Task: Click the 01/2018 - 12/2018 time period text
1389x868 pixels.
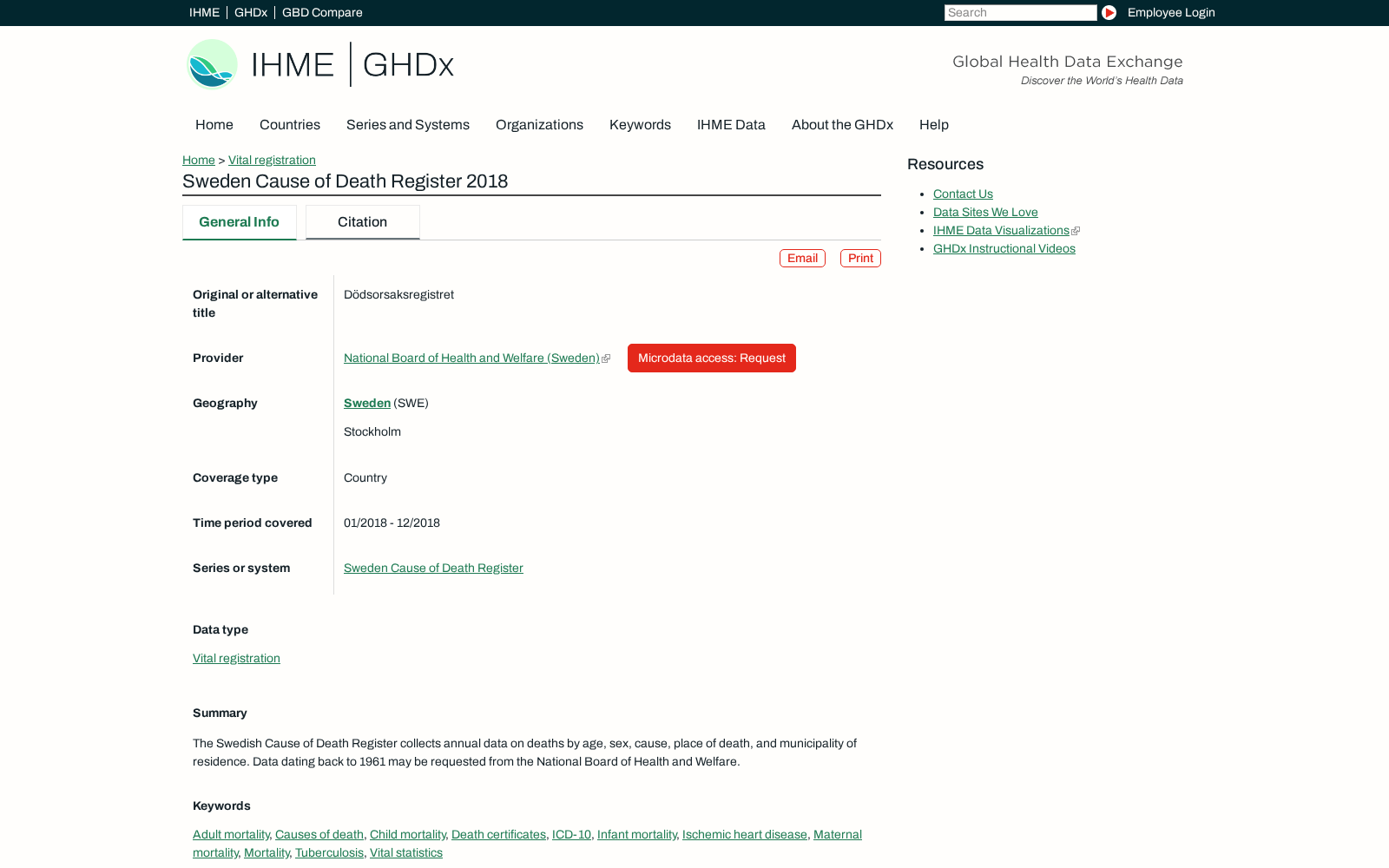Action: (392, 523)
